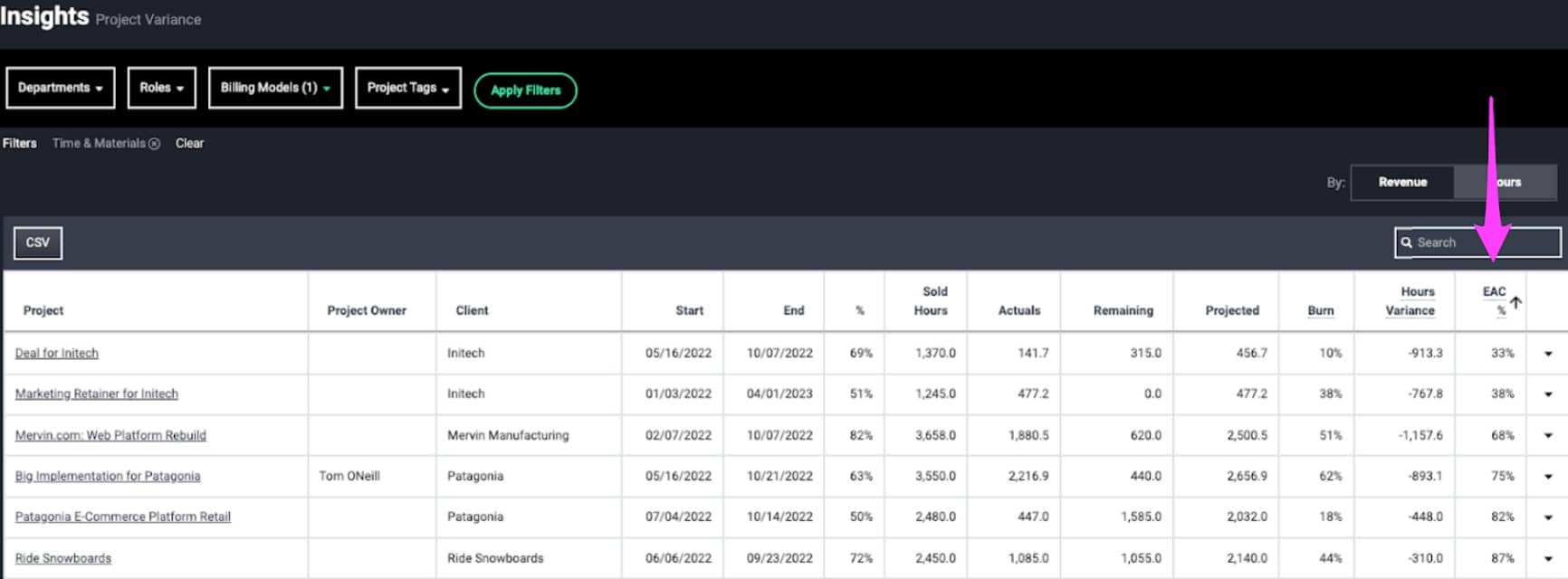Expand the Marketing Retainer for Initech row caret
1568x579 pixels.
[x=1548, y=394]
